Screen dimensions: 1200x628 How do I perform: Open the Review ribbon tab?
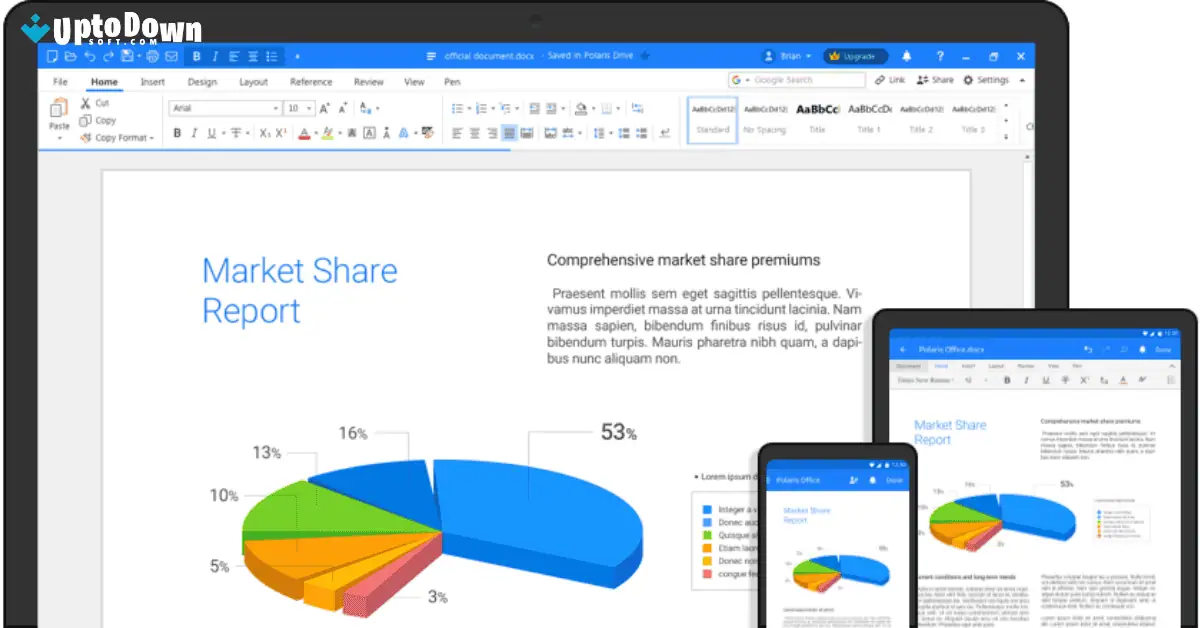[368, 81]
